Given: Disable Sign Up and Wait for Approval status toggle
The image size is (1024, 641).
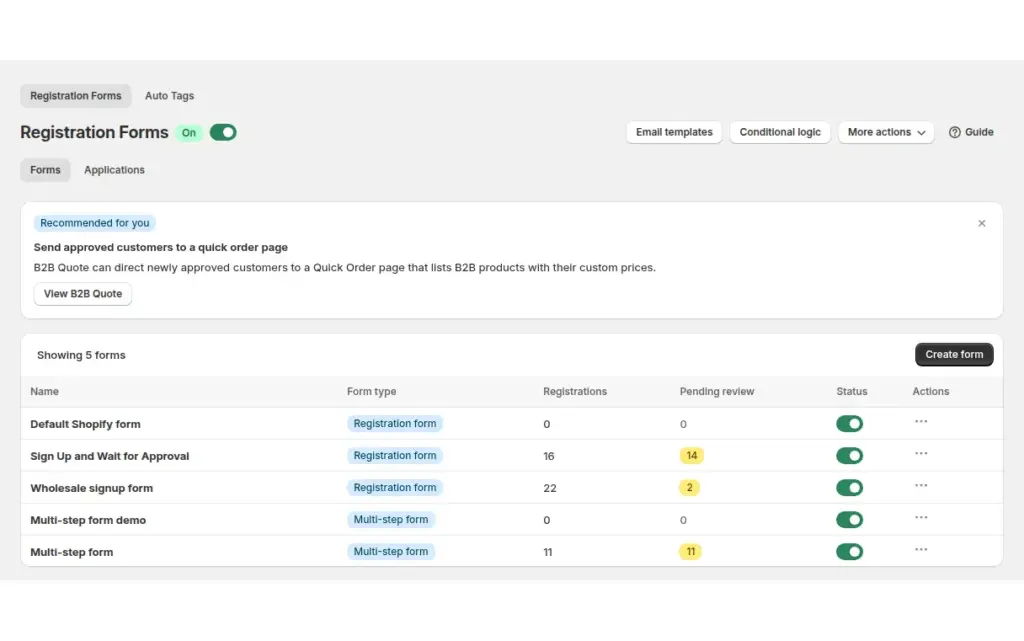Looking at the screenshot, I should (849, 456).
